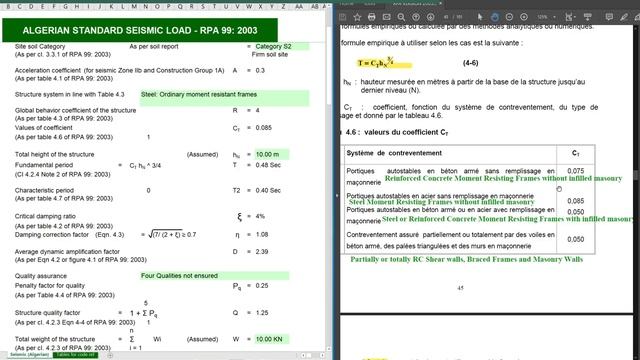Click column header M in Excel
640x360 pixels.
(134, 7)
